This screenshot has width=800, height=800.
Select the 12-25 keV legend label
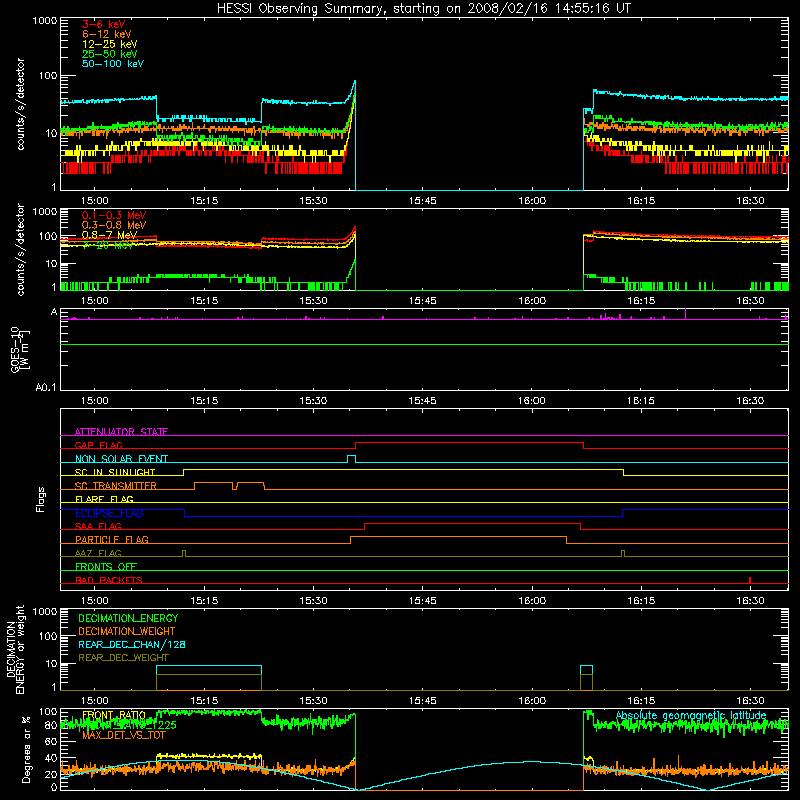(109, 44)
